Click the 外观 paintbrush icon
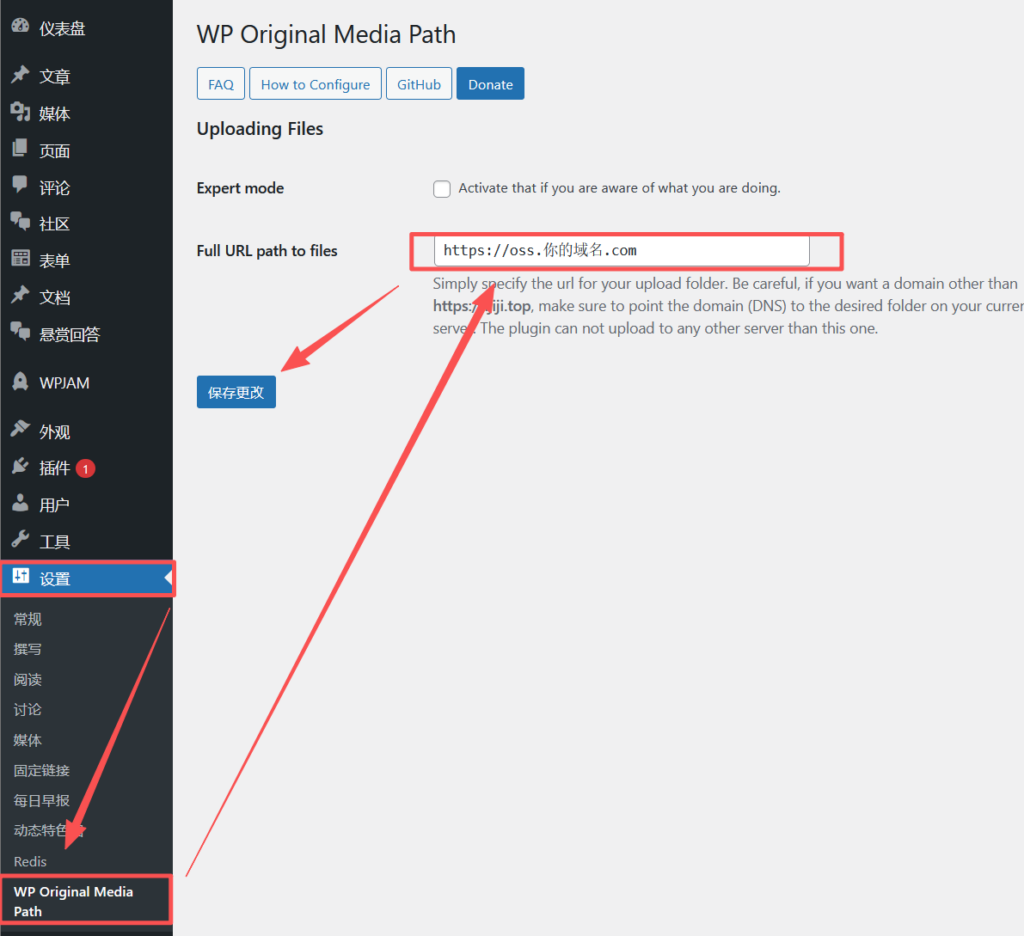The height and width of the screenshot is (936, 1024). click(x=20, y=431)
